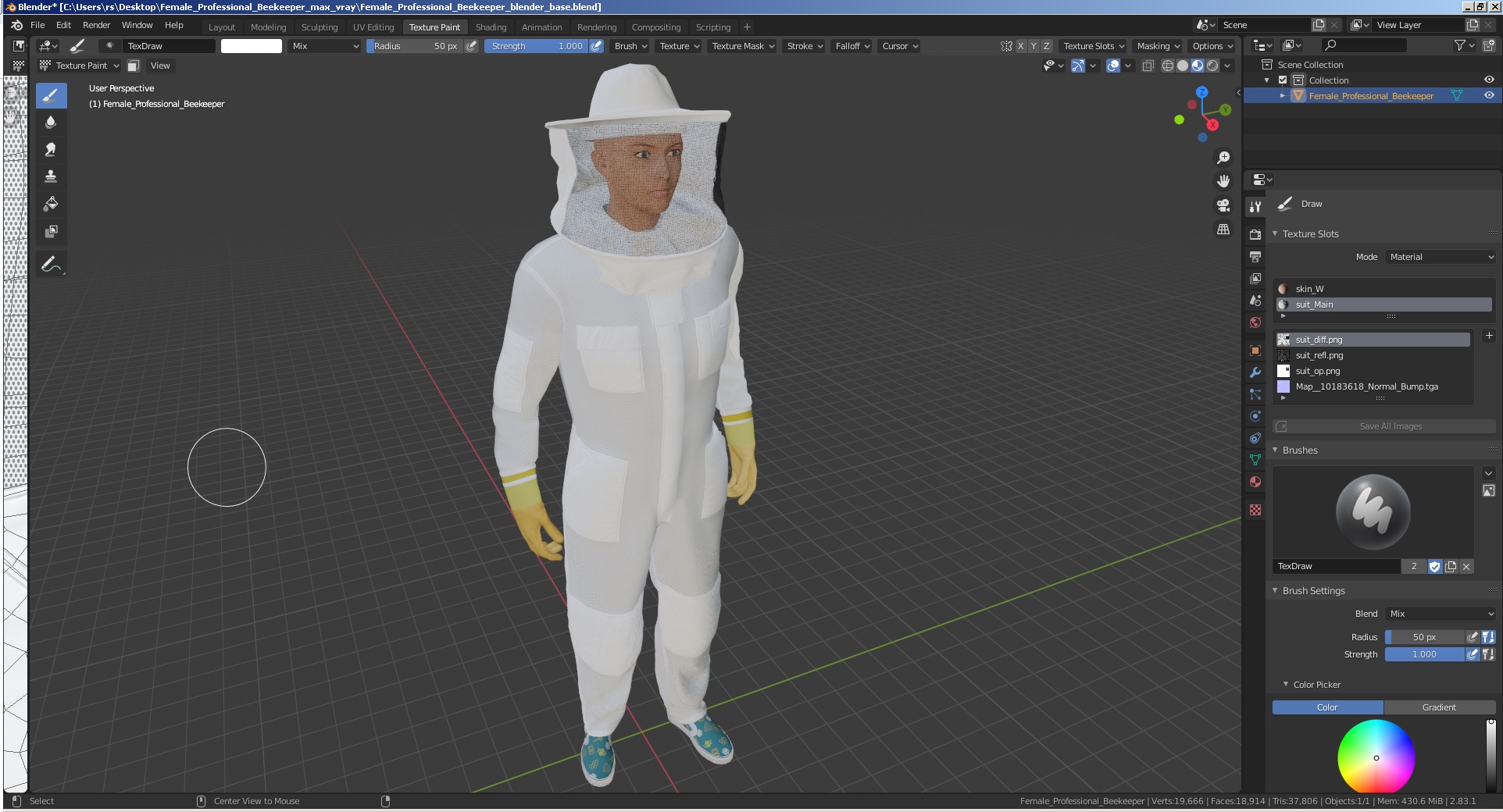Screen dimensions: 1503x812
Task: Click the pan view hand icon
Action: pyautogui.click(x=1223, y=181)
